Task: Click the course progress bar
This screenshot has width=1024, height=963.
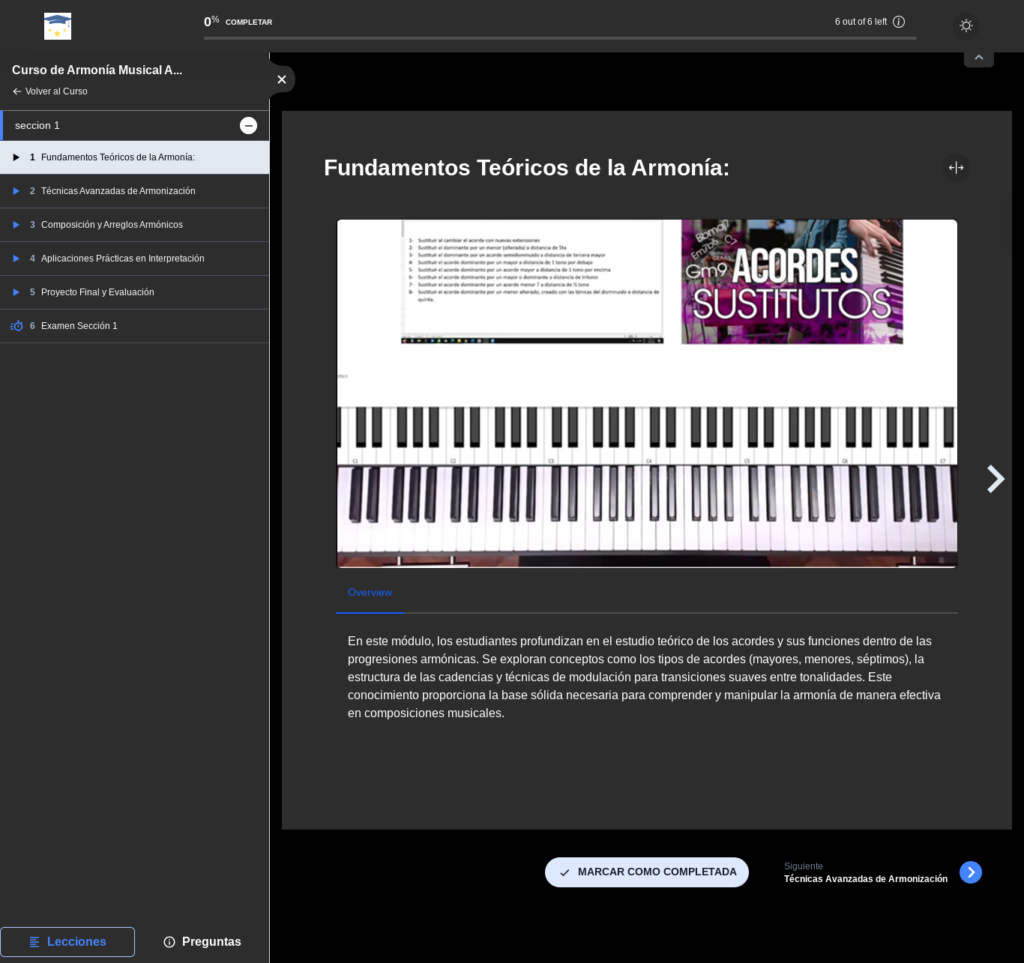Action: tap(560, 38)
